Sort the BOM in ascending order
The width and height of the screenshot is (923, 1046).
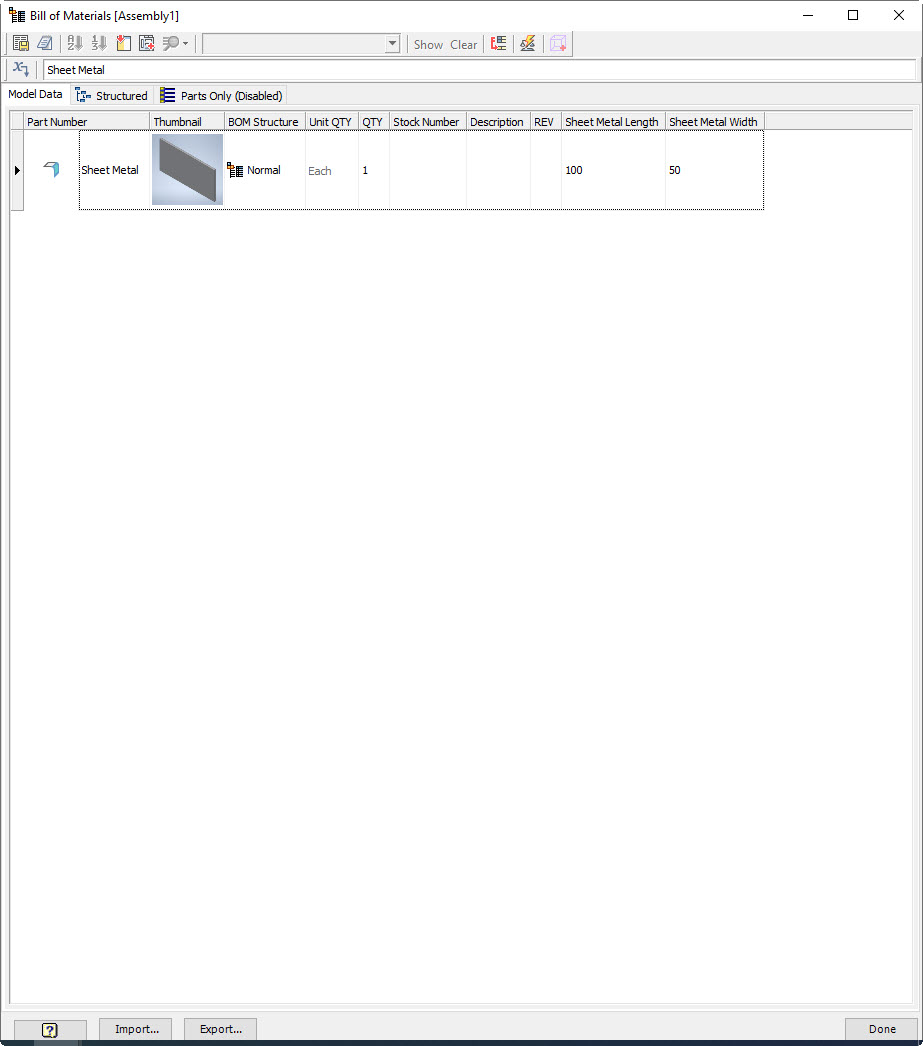(x=74, y=43)
